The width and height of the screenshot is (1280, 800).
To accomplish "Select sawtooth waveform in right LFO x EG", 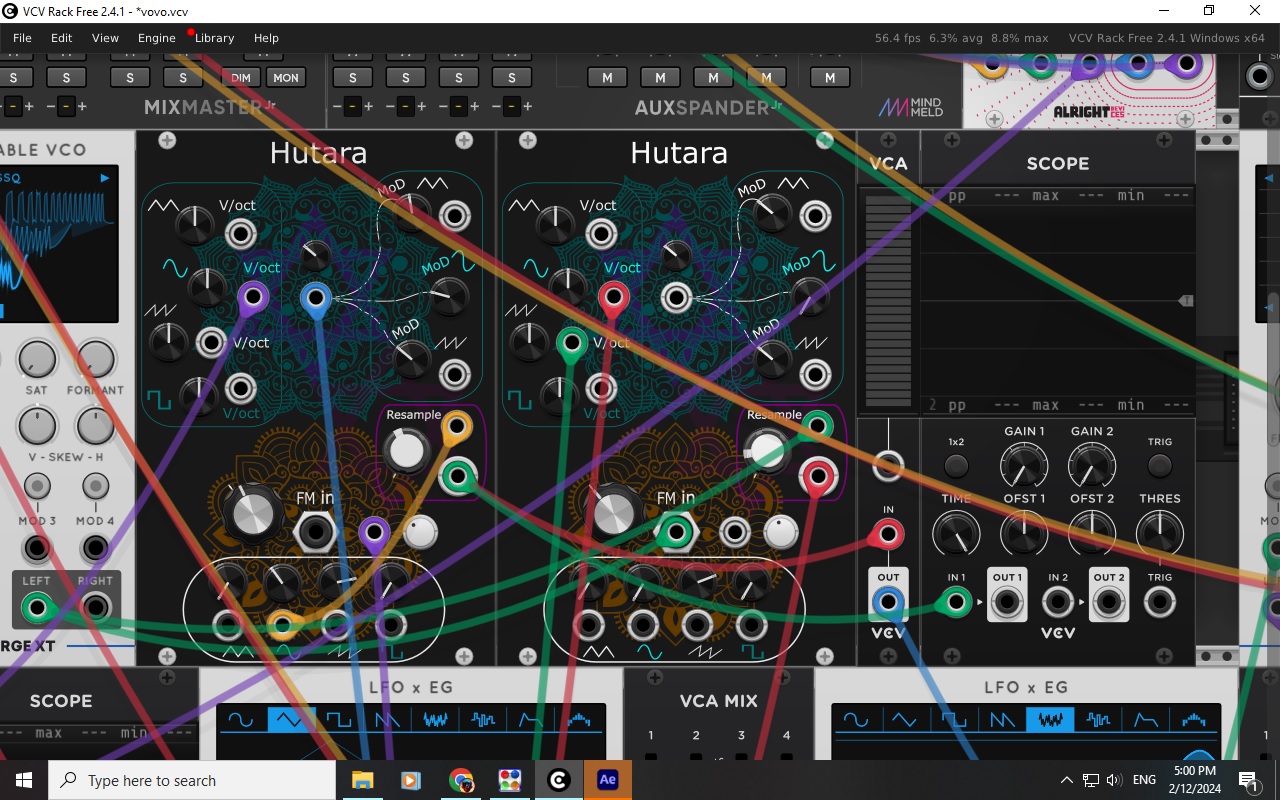I will [x=1002, y=719].
